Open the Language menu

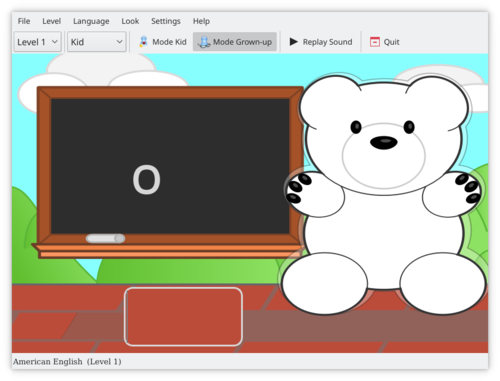[x=91, y=21]
